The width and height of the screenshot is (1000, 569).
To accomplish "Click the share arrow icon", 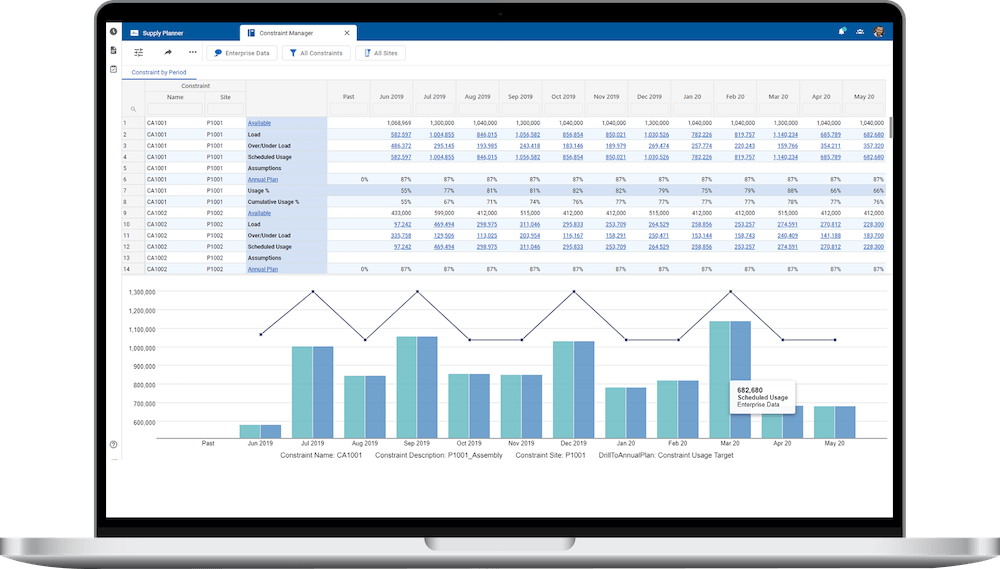I will pyautogui.click(x=168, y=52).
